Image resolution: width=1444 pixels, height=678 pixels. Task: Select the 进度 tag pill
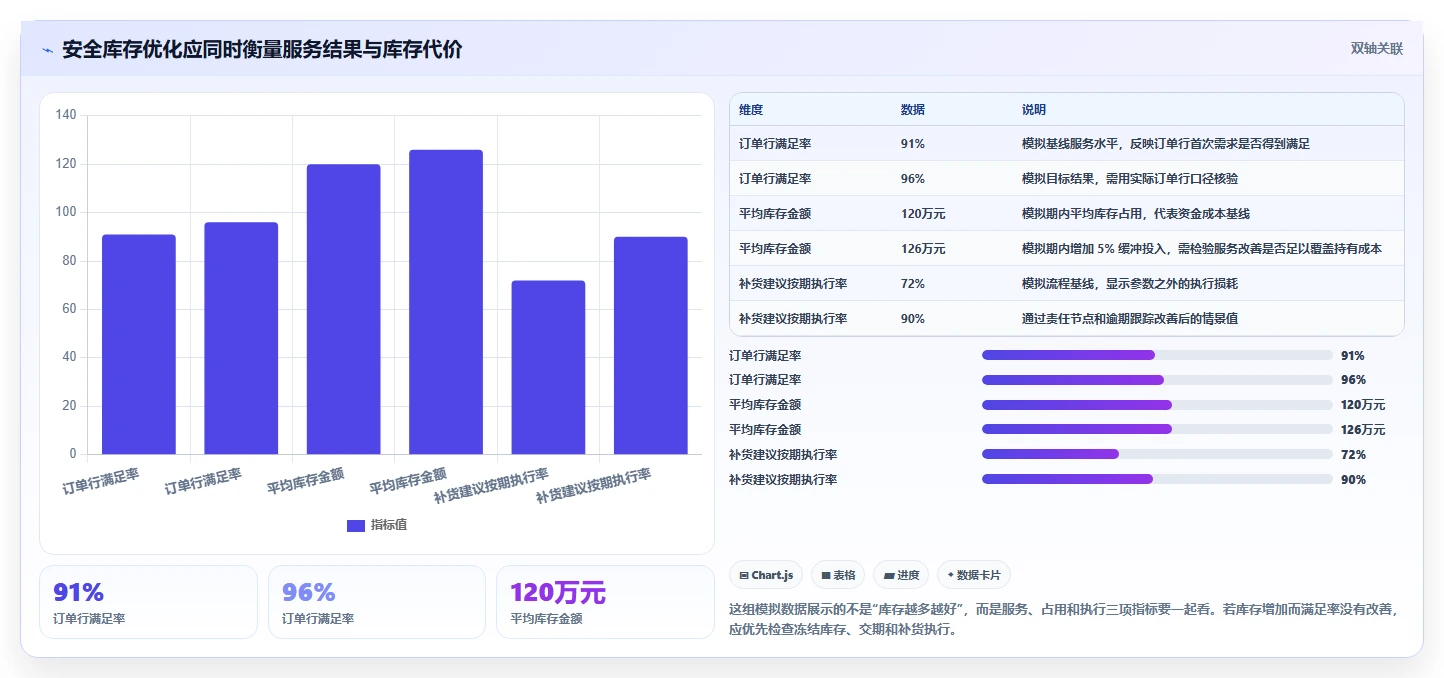901,575
